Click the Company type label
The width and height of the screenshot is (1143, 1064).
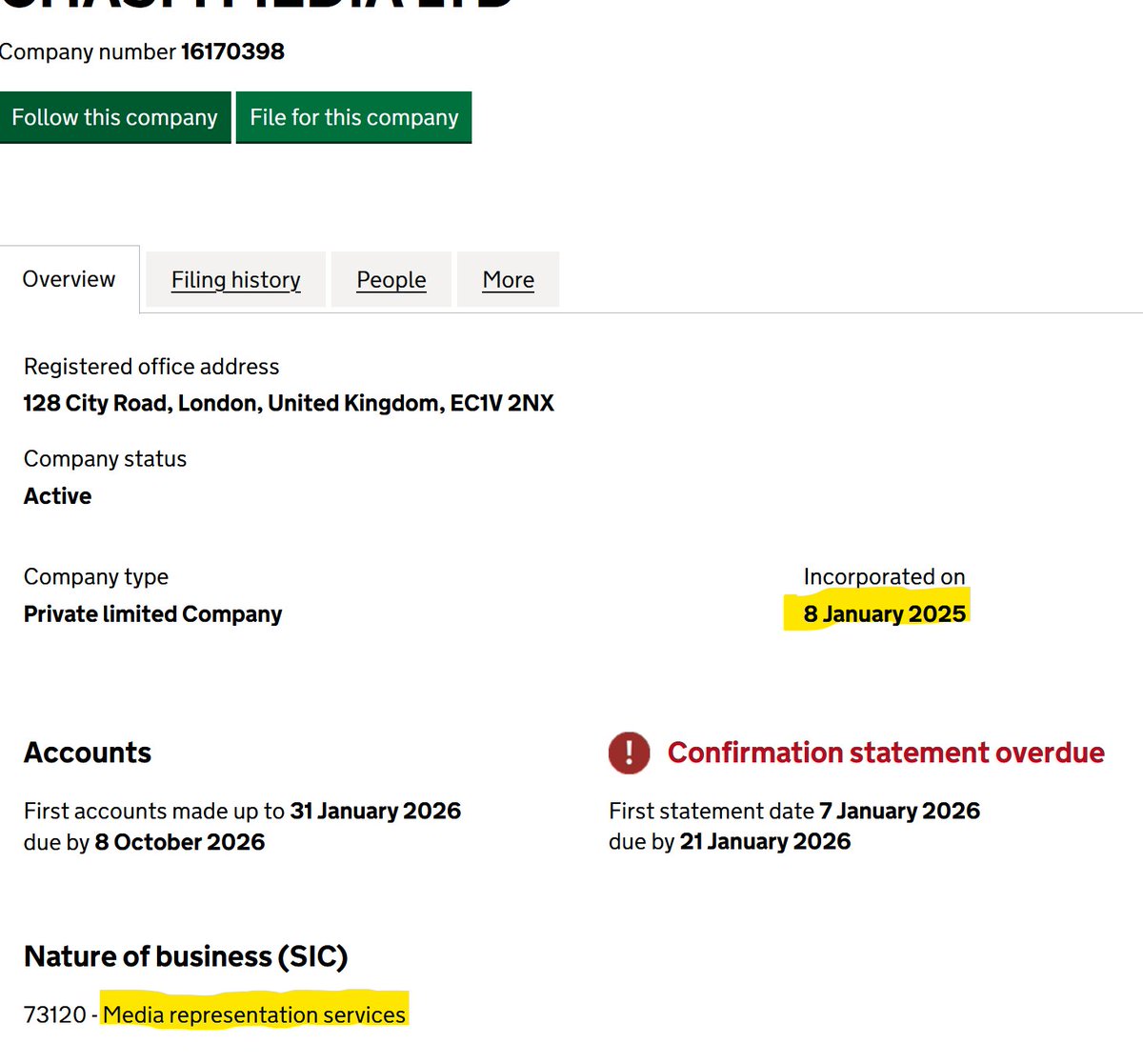click(96, 577)
